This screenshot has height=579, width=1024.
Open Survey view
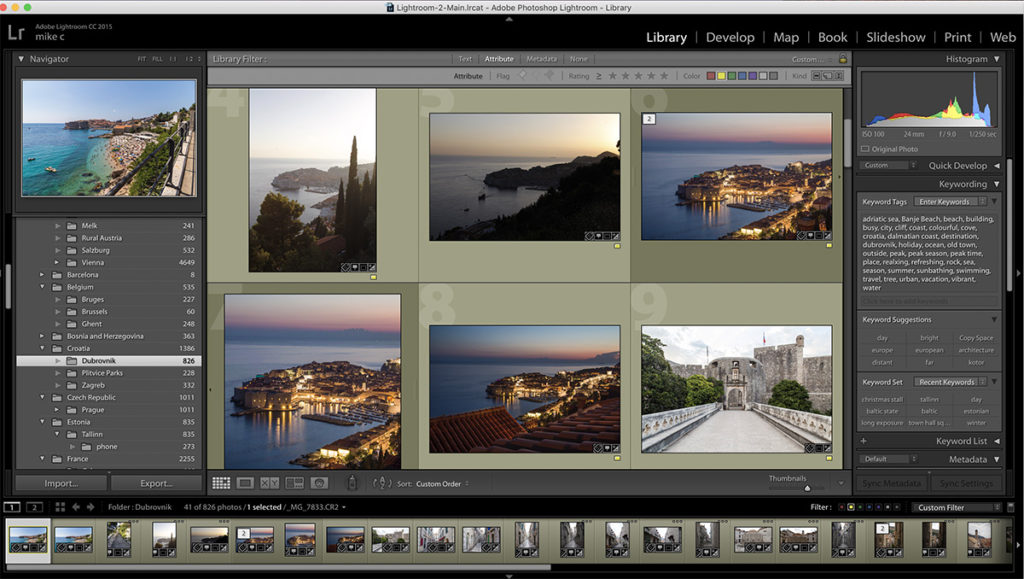[296, 482]
